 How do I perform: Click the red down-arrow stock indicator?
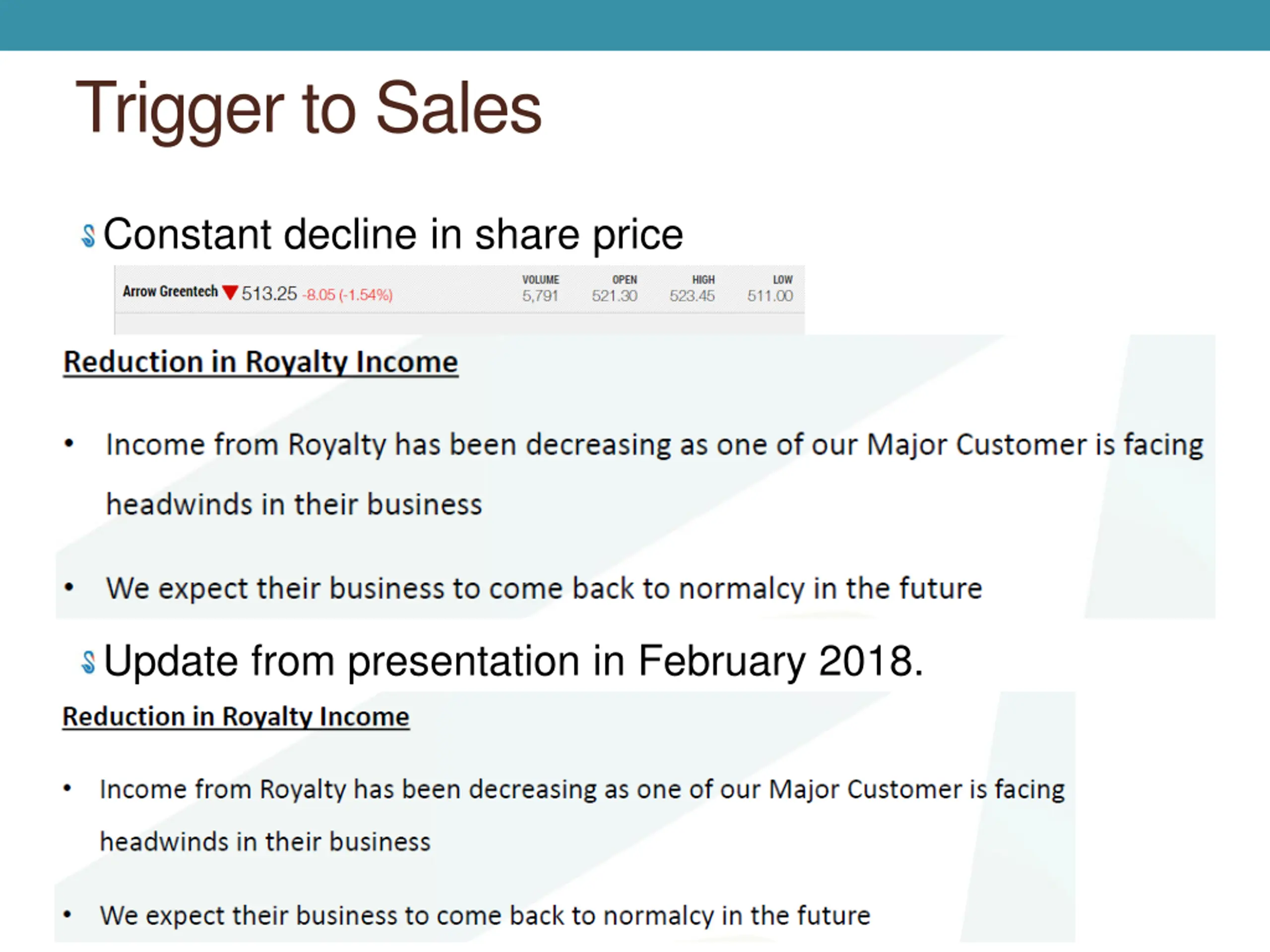click(x=230, y=293)
